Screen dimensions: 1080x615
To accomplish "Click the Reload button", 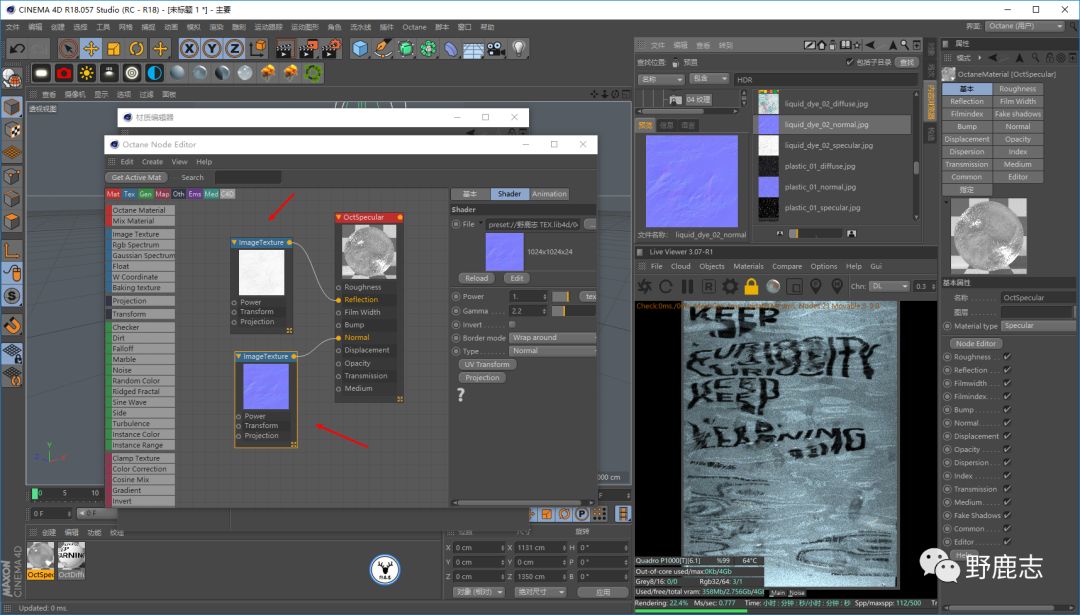I will coord(477,278).
